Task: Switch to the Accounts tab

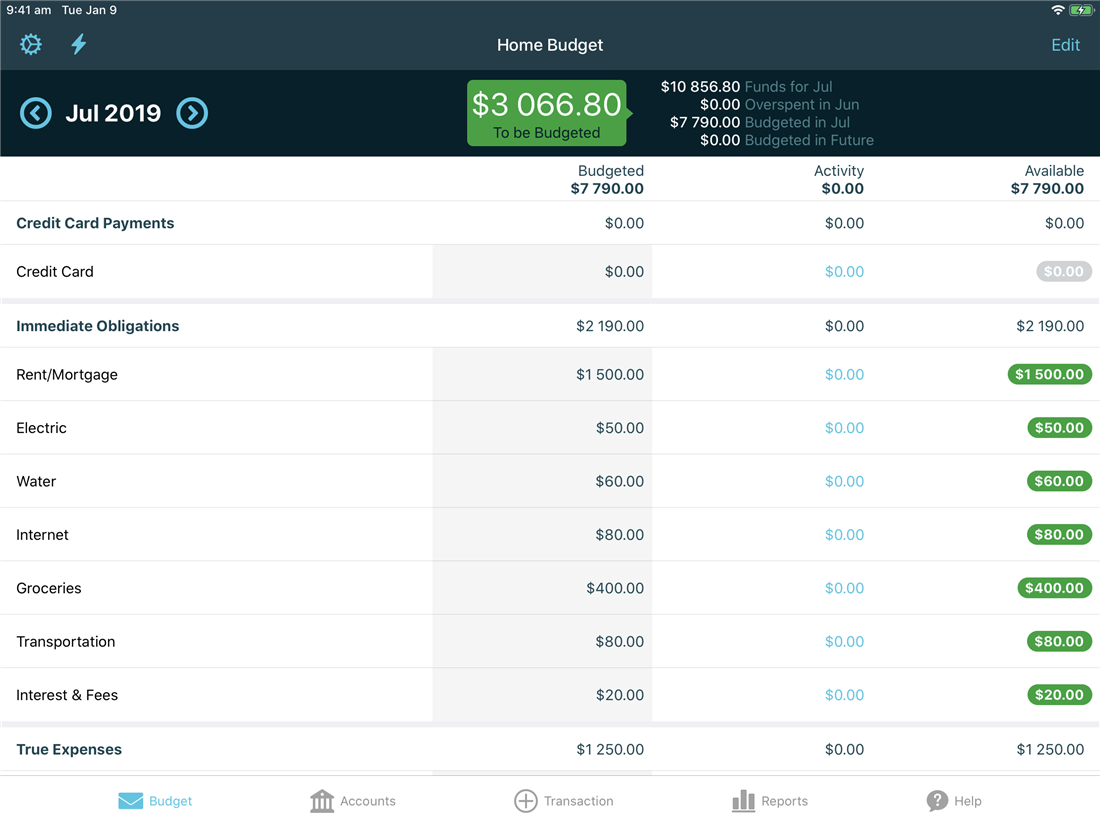Action: pos(352,800)
